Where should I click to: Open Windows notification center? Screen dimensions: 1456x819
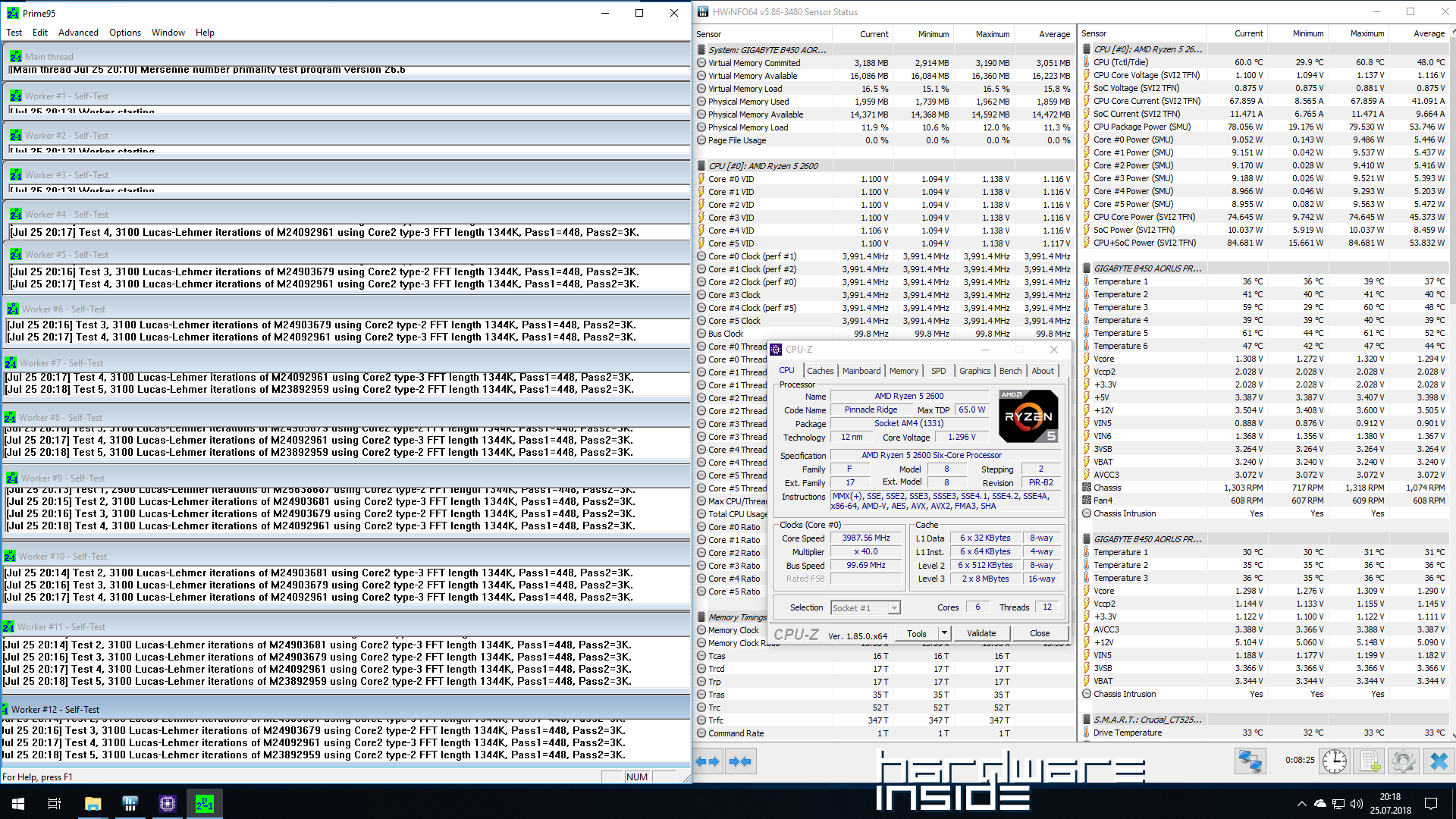click(x=1431, y=803)
